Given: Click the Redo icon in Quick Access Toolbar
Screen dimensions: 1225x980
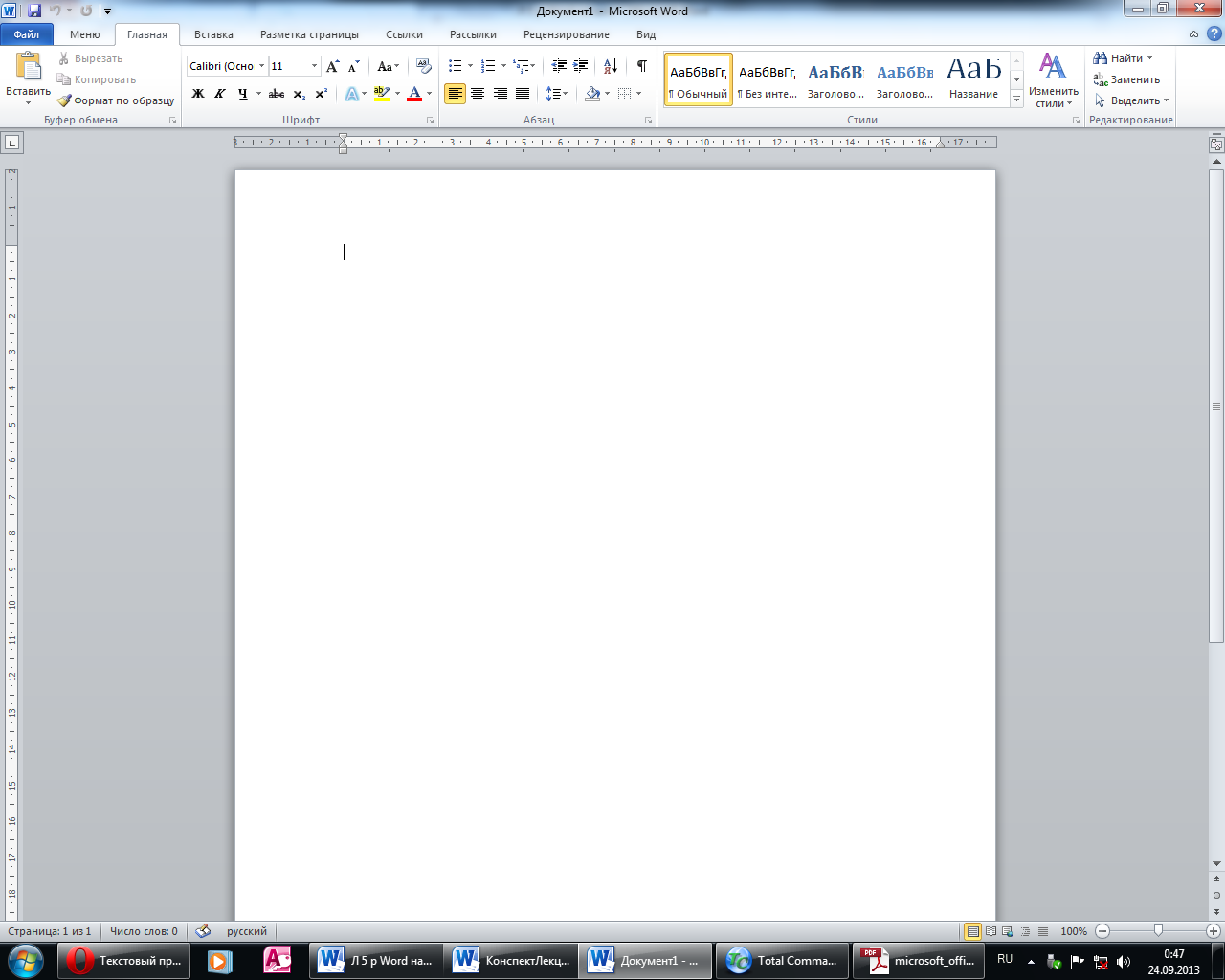Looking at the screenshot, I should click(86, 11).
